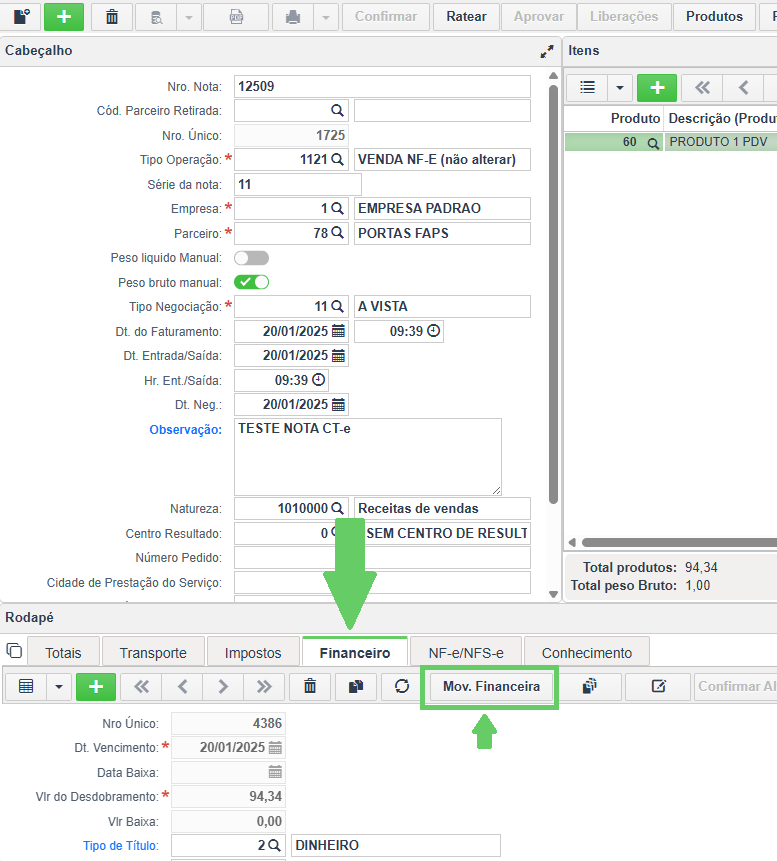This screenshot has width=777, height=861.
Task: Toggle the Peso bruto manual switch
Action: [x=251, y=282]
